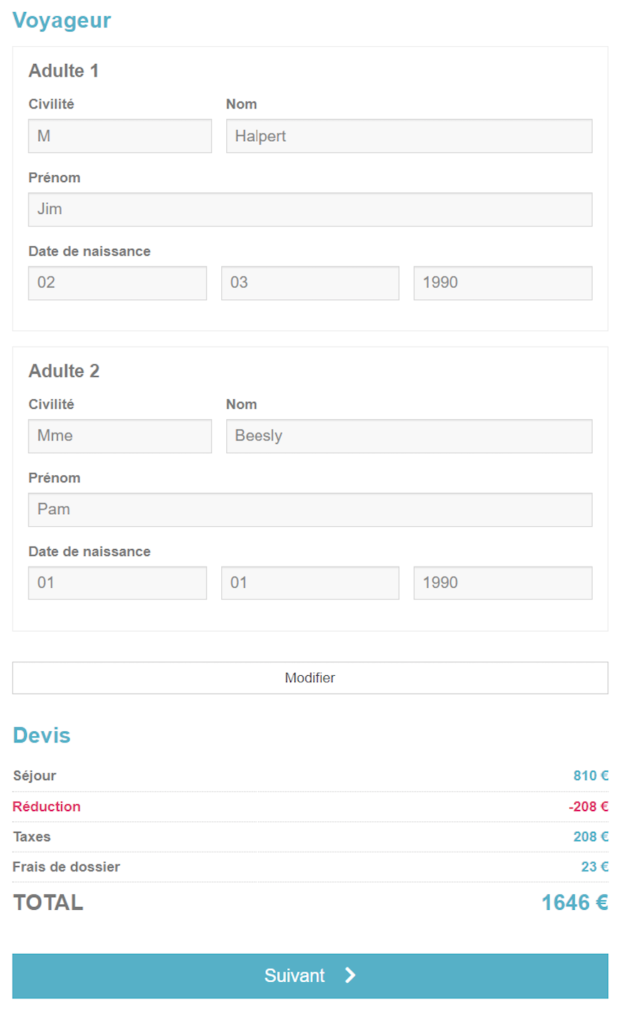Click the Modifier button
Image resolution: width=621 pixels, height=1024 pixels.
(x=310, y=678)
